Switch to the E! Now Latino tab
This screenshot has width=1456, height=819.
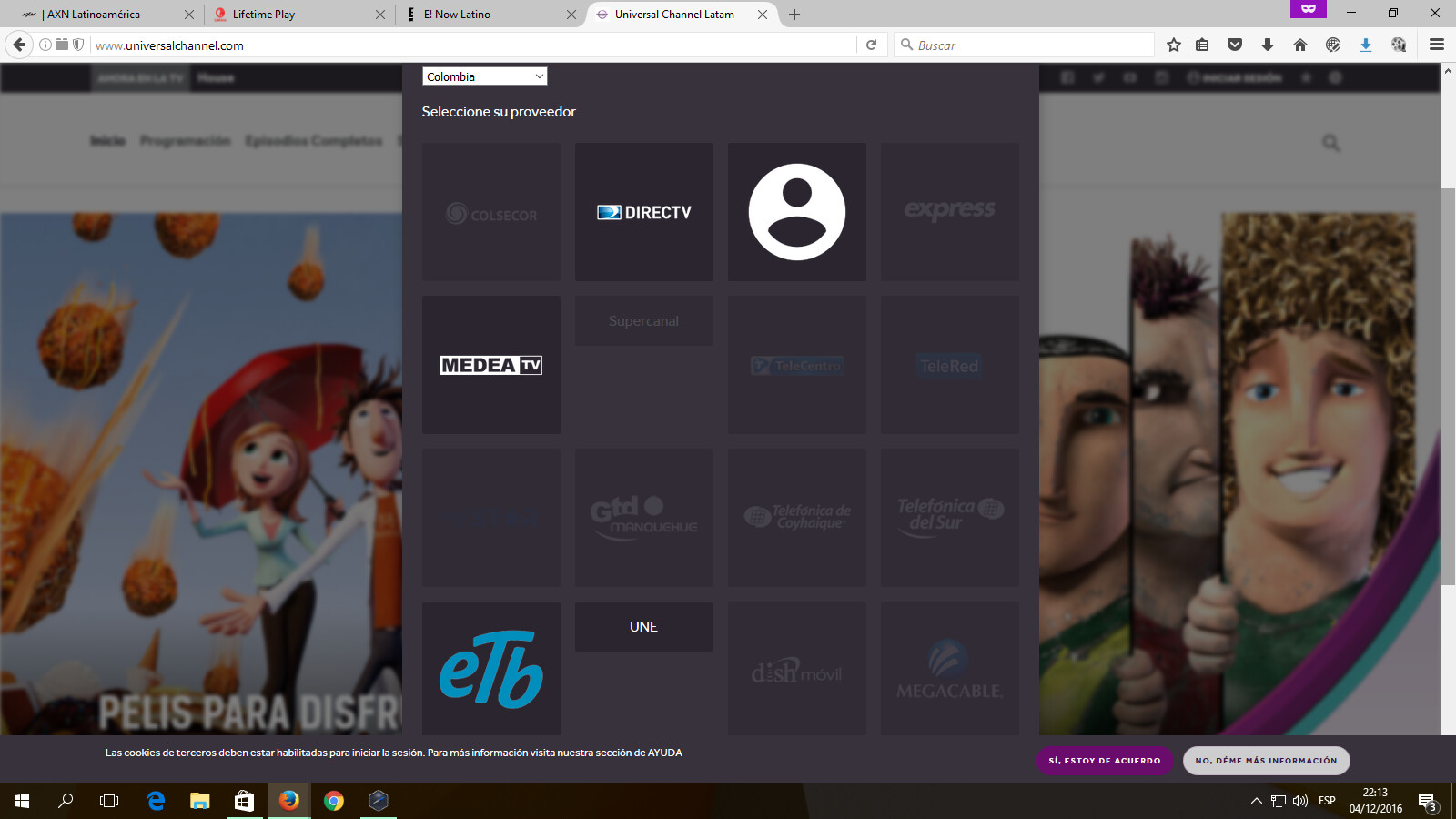tap(490, 15)
